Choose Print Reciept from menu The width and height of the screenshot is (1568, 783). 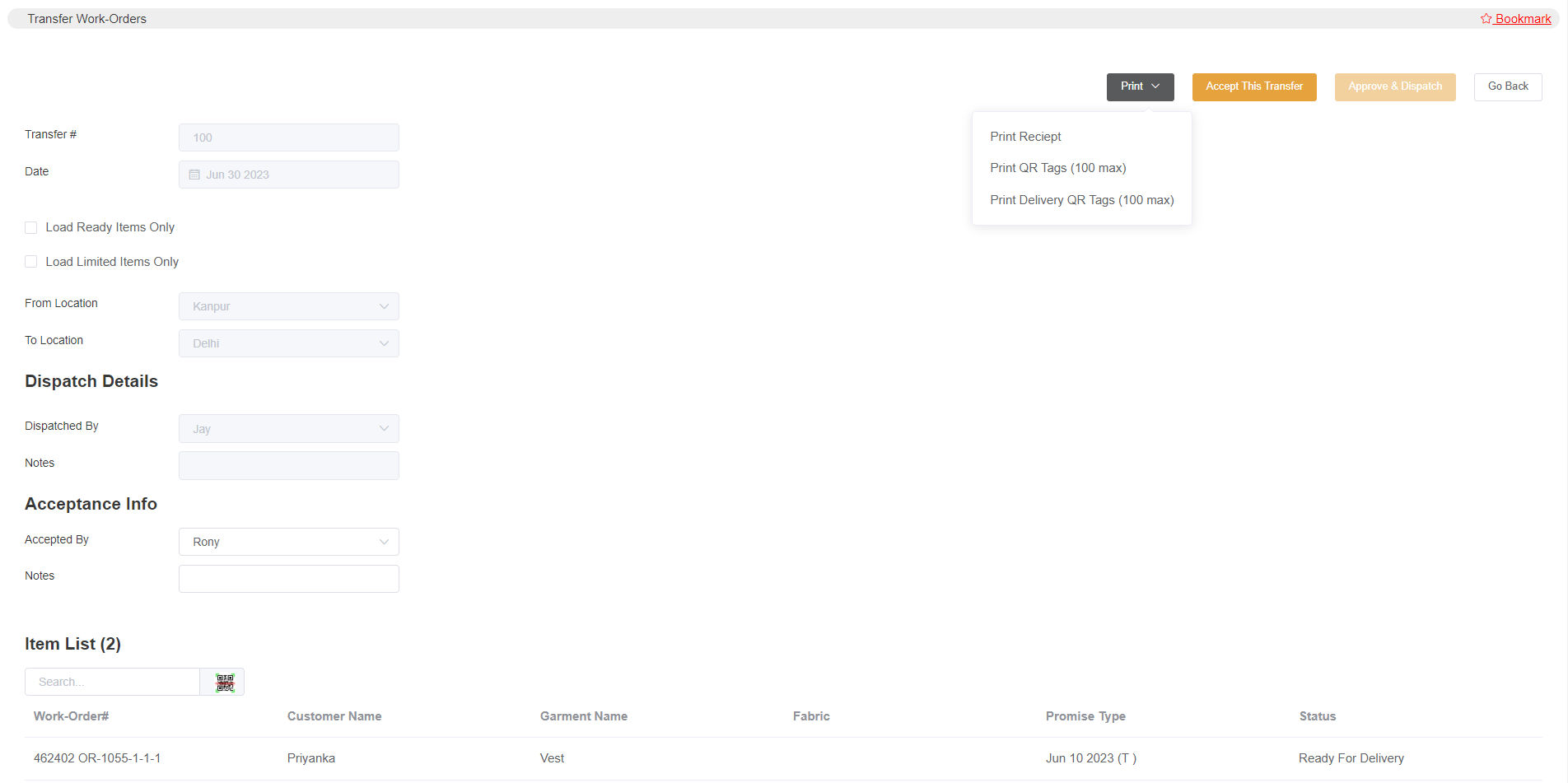point(1025,137)
